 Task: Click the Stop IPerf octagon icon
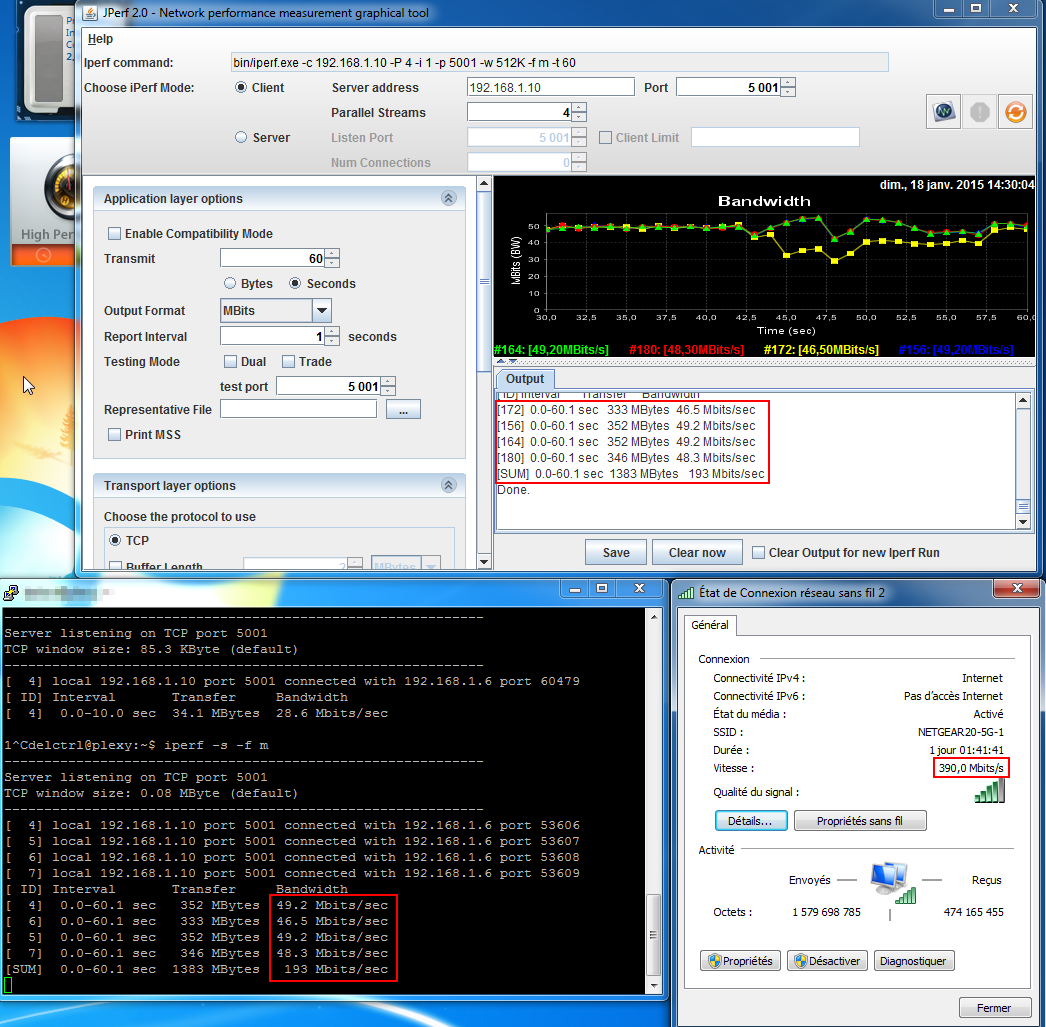[x=979, y=112]
